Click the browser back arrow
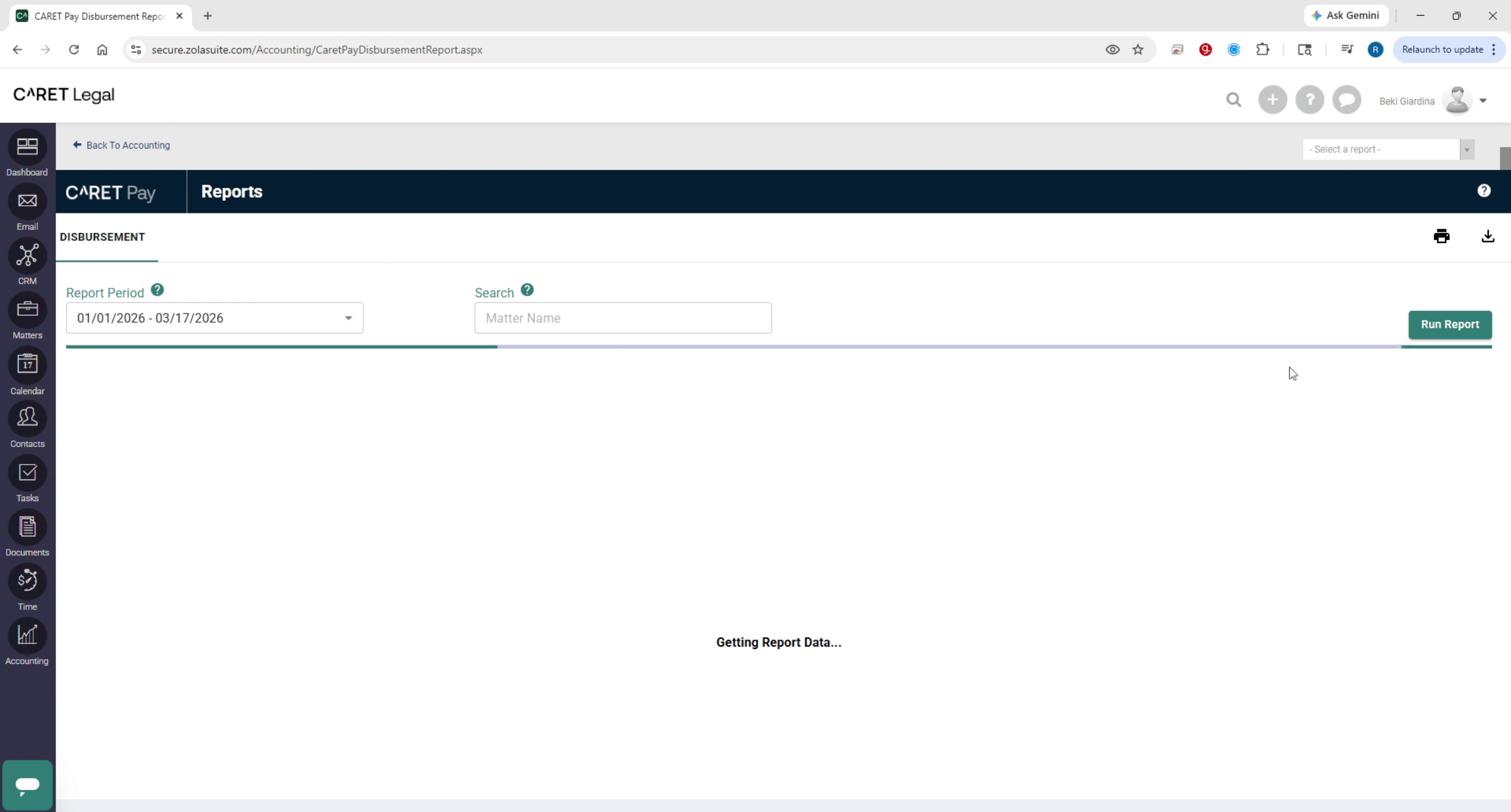Screen dimensions: 1511x812 17,50
